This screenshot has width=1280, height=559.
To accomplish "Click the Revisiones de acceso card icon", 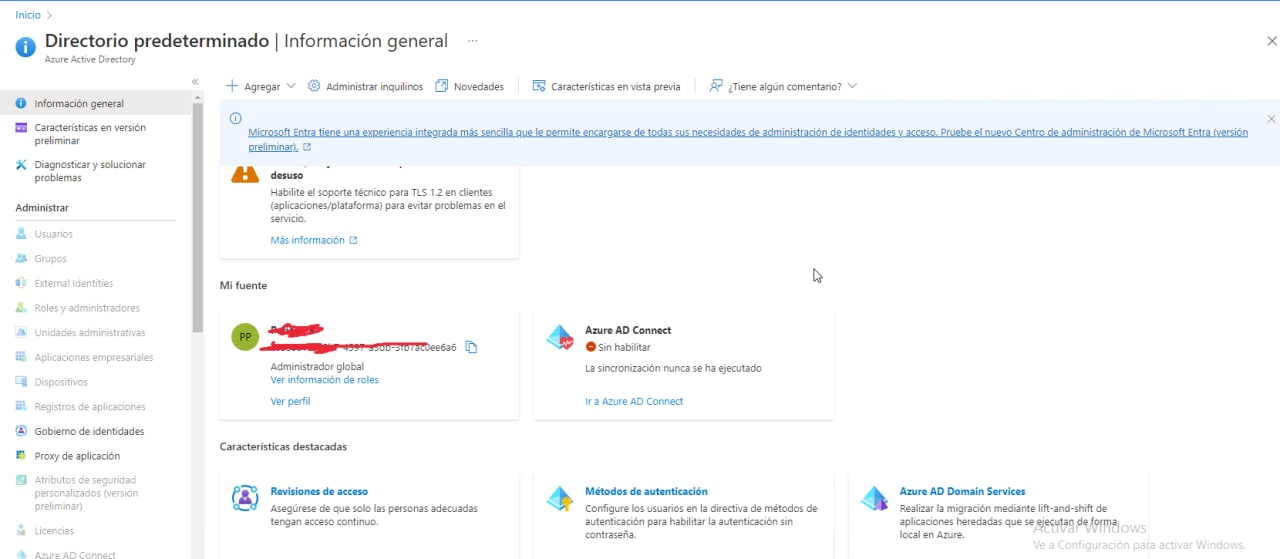I will pyautogui.click(x=245, y=498).
